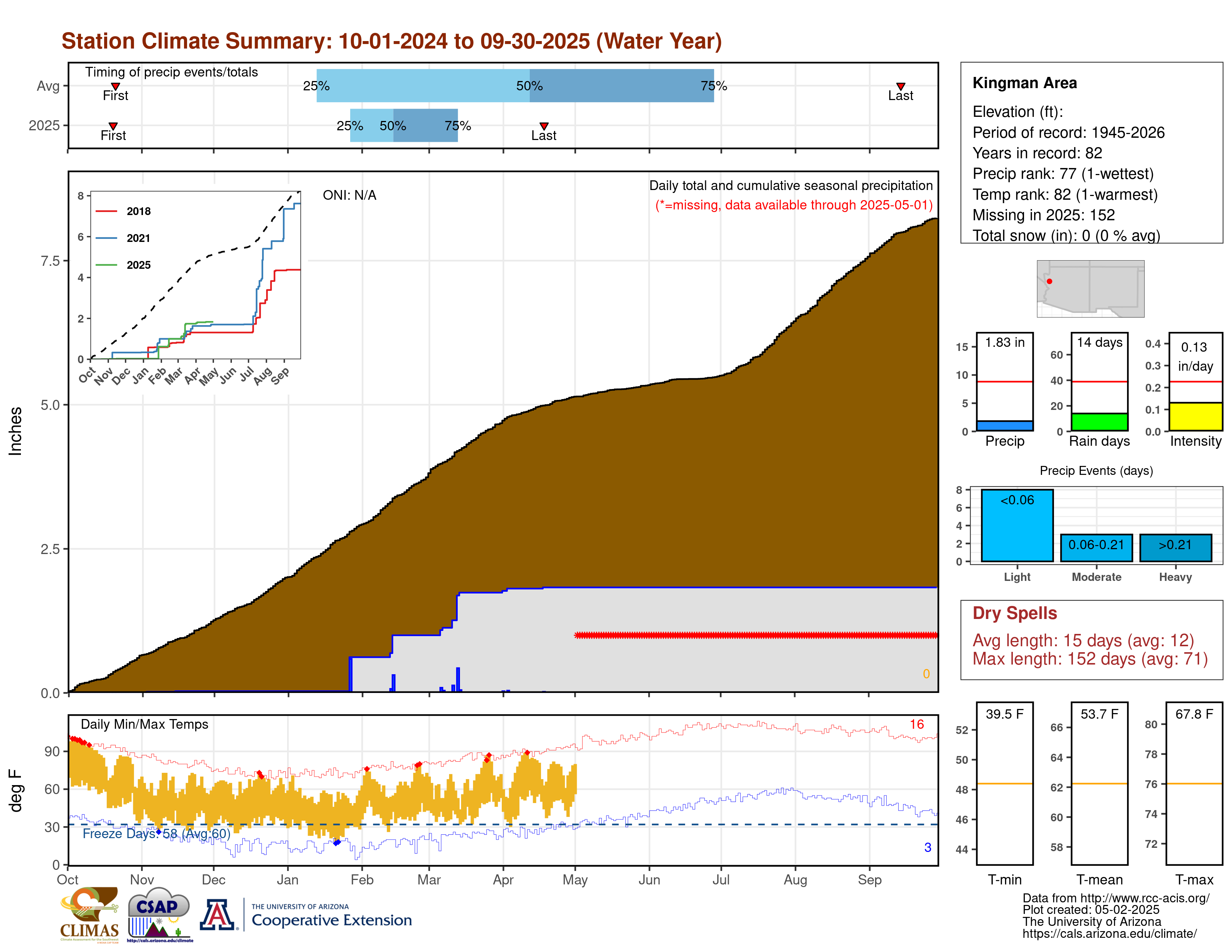Image resolution: width=1232 pixels, height=952 pixels.
Task: Click the Arizona state locator map
Action: (x=1091, y=288)
